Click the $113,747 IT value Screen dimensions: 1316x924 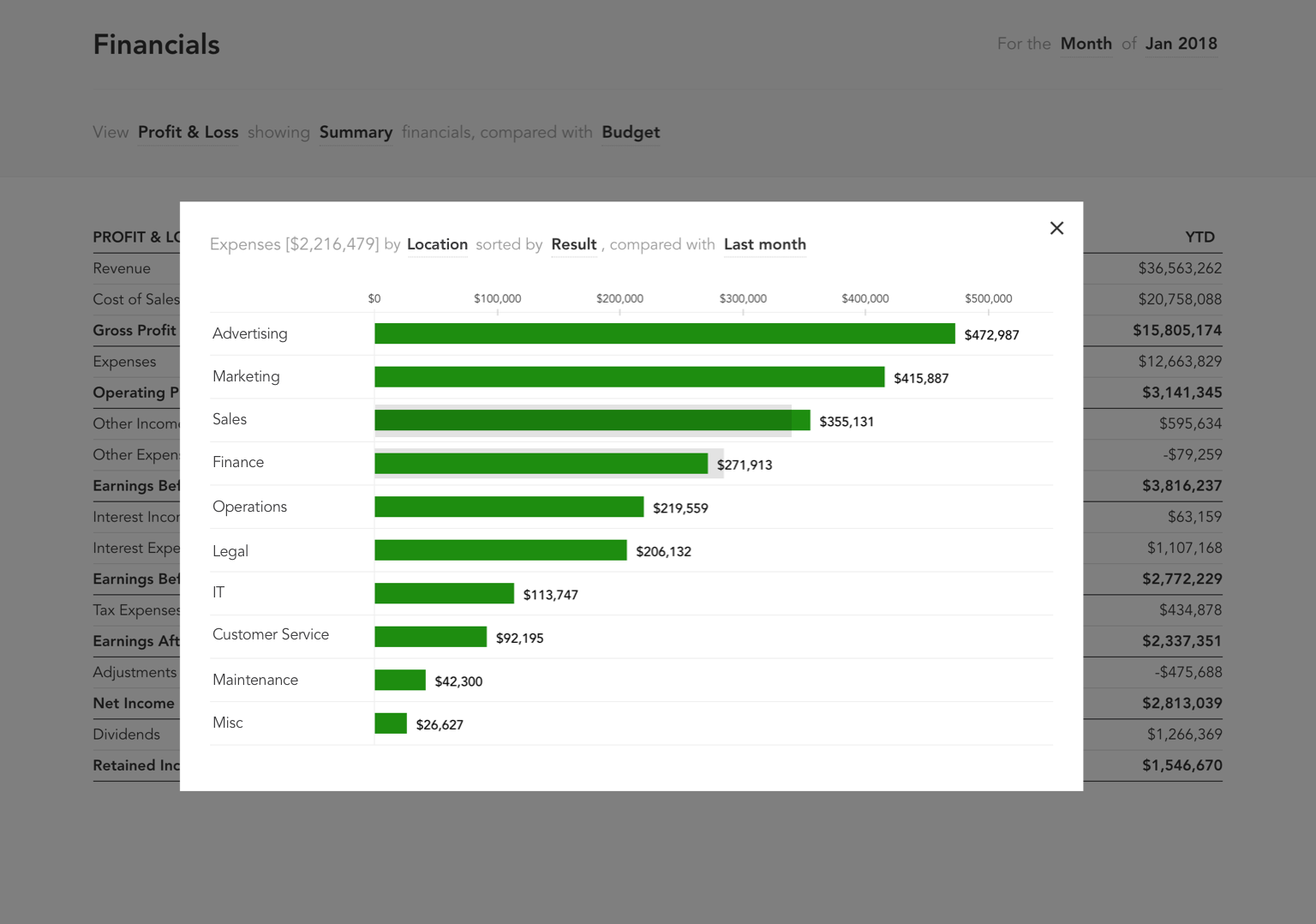(x=550, y=595)
